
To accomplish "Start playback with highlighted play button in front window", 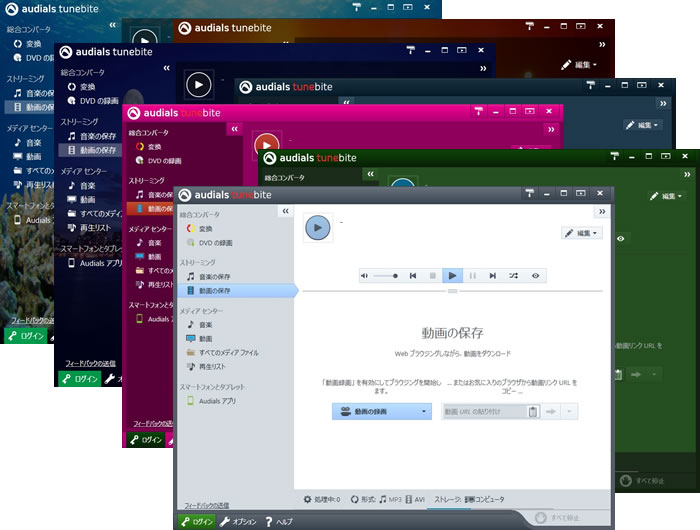I will tap(452, 275).
